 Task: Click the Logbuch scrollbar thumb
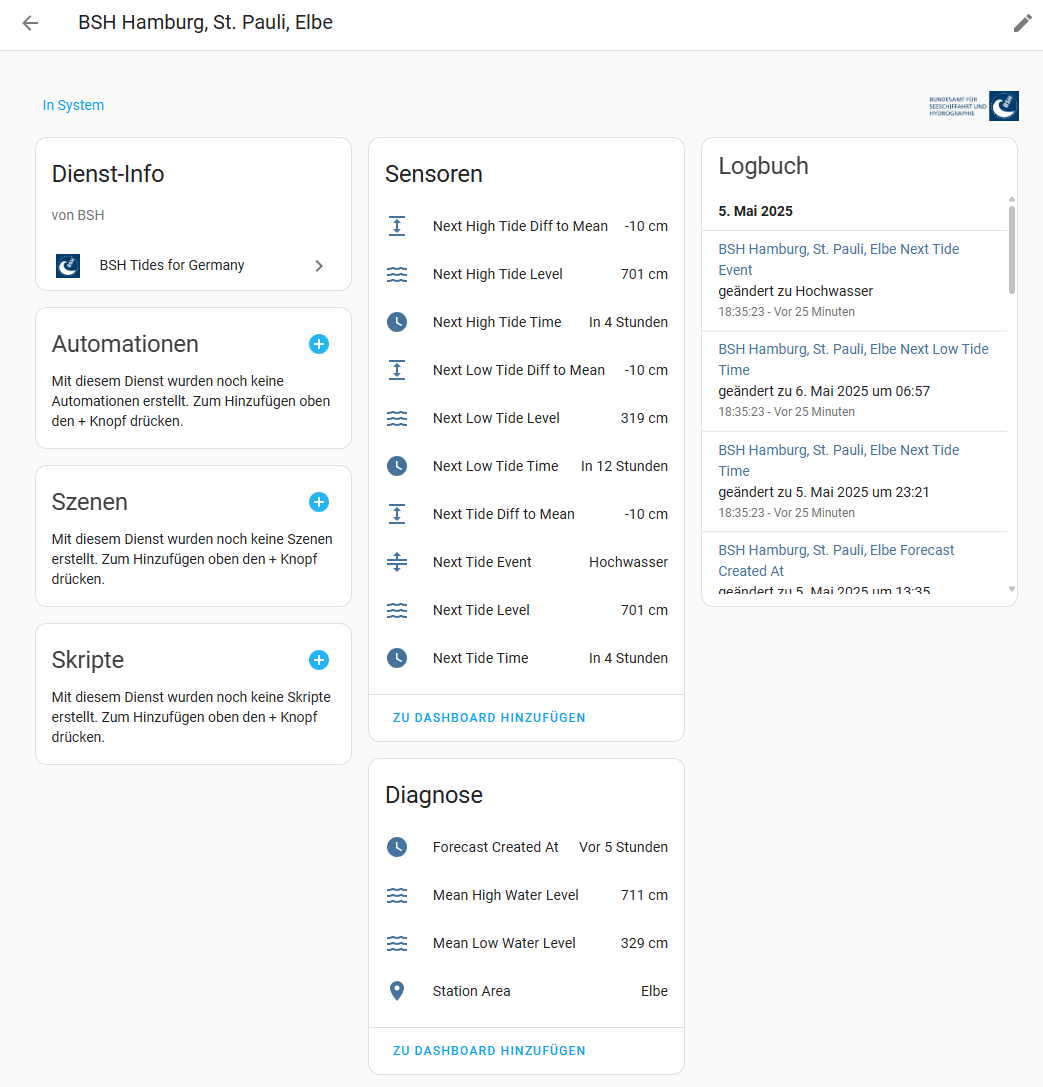tap(1012, 250)
